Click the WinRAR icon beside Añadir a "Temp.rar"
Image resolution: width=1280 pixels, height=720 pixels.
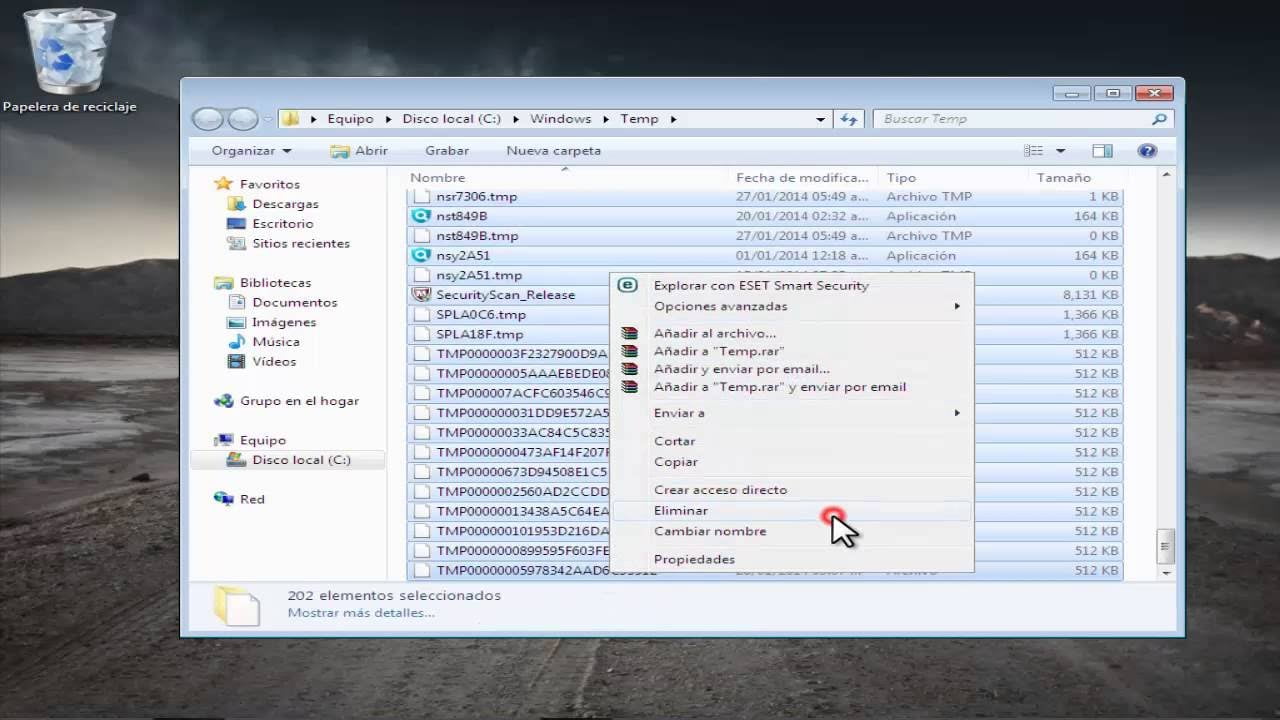(x=629, y=351)
